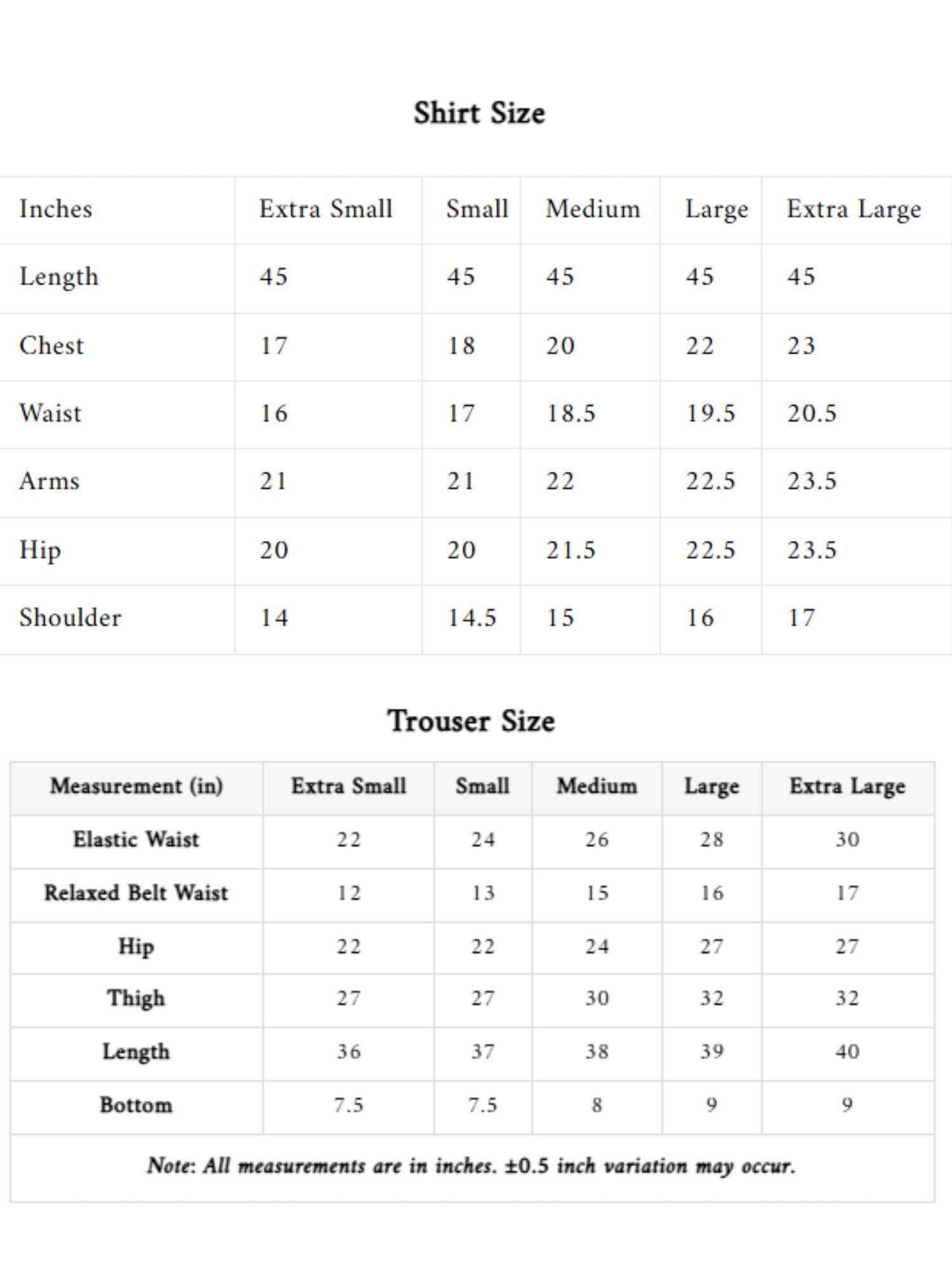Click the shirt Waist value 20.5
Image resolution: width=952 pixels, height=1270 pixels.
tap(812, 413)
